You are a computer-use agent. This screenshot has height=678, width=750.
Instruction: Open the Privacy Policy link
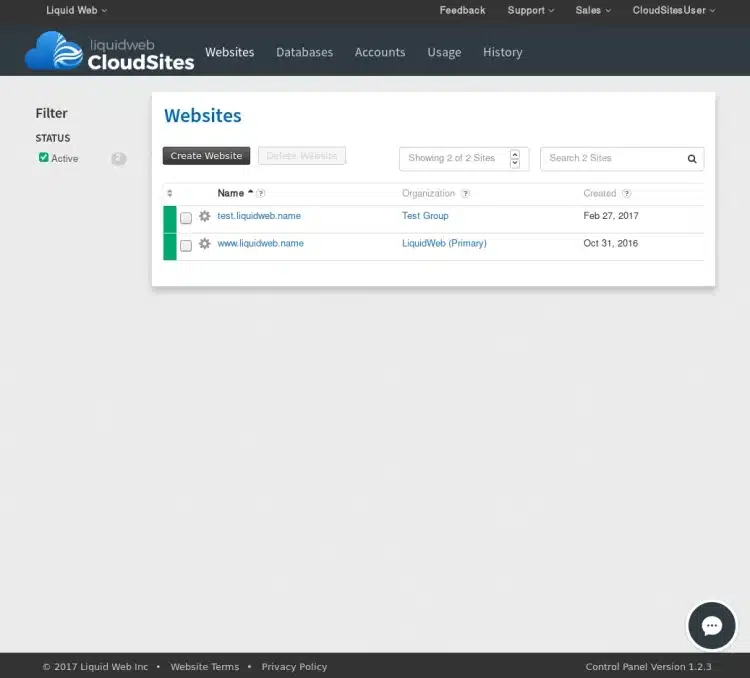(294, 667)
